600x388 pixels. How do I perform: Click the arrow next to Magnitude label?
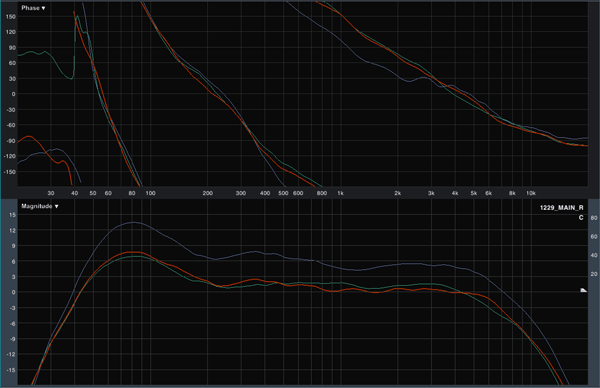(56, 207)
